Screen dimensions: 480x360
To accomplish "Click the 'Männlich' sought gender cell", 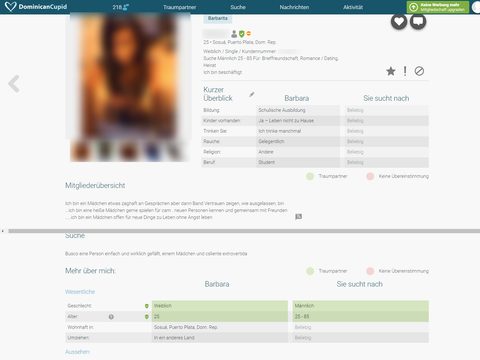I will point(361,306).
